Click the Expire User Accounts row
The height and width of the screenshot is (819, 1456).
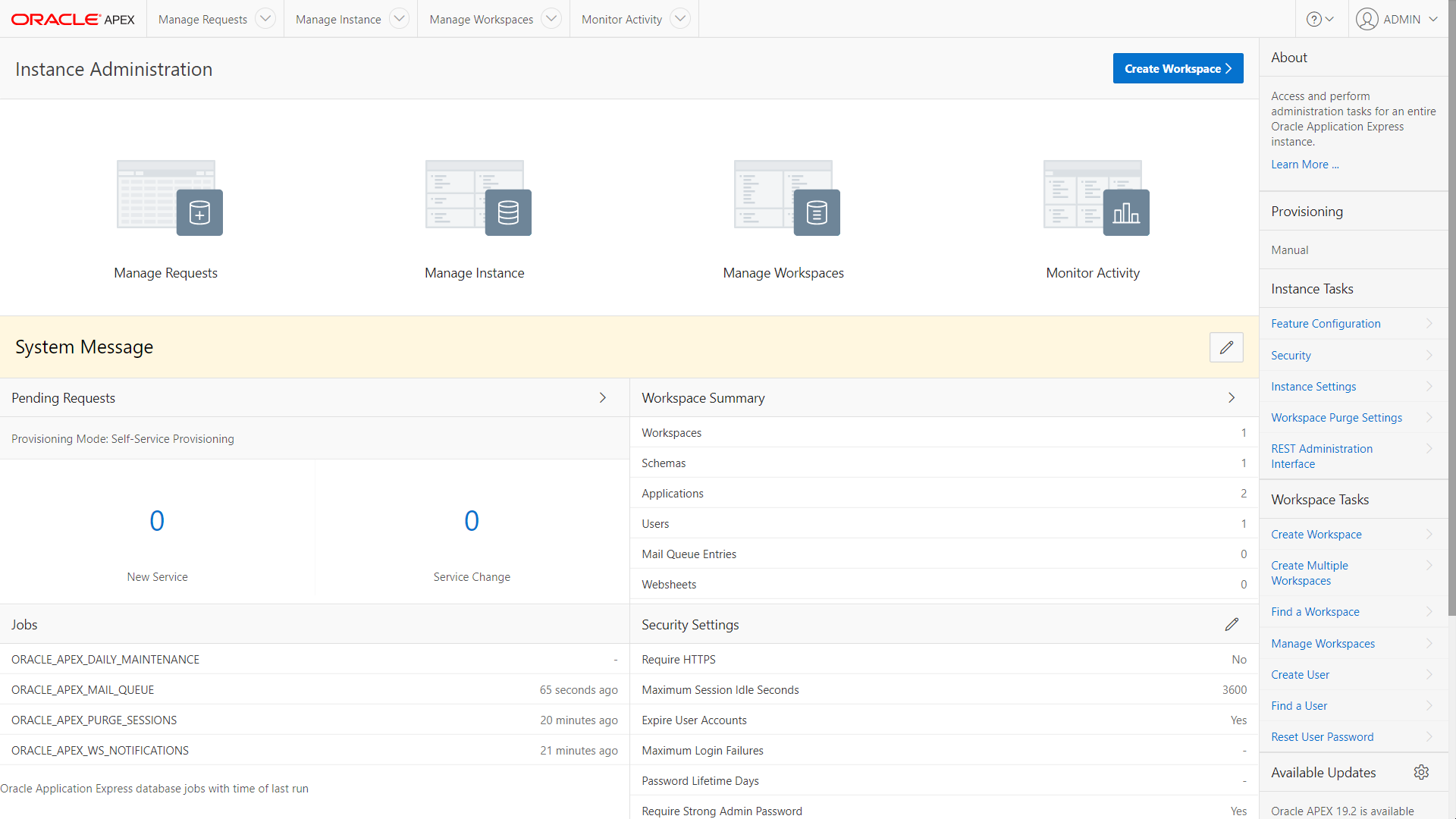[944, 720]
